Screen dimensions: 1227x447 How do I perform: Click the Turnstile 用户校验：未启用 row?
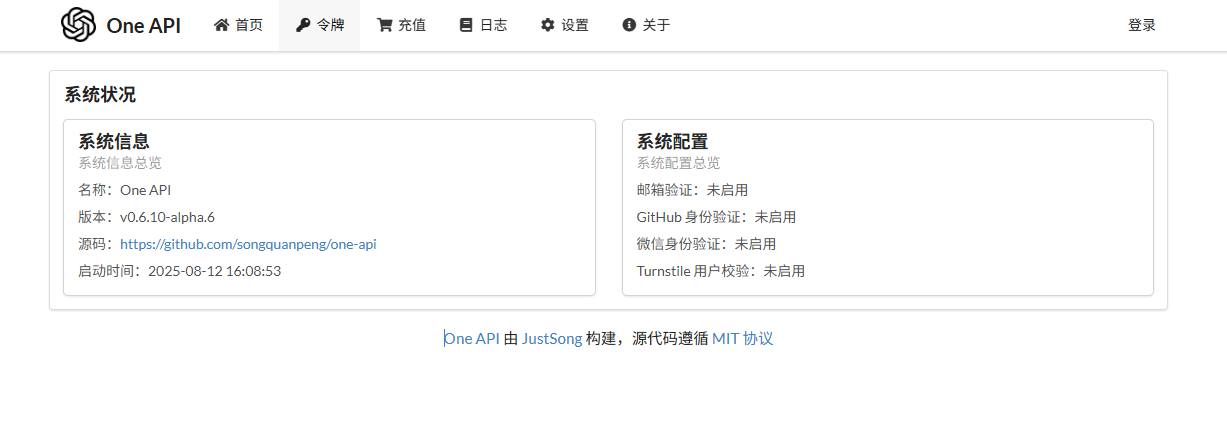tap(720, 271)
